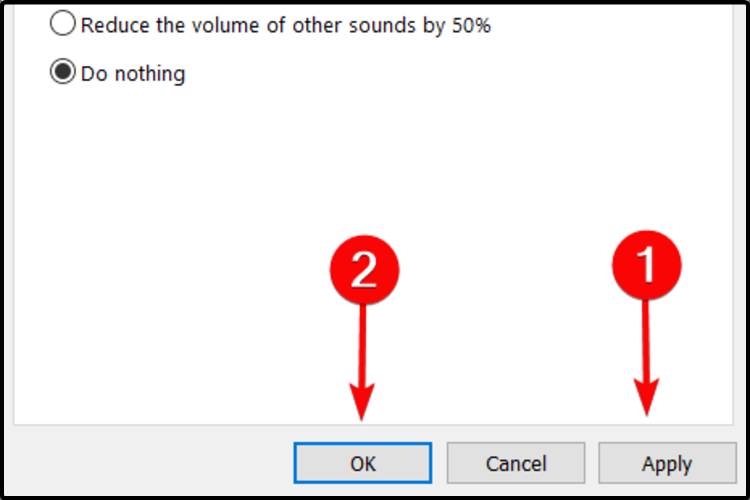
Task: Hit the Apply button
Action: coord(666,464)
